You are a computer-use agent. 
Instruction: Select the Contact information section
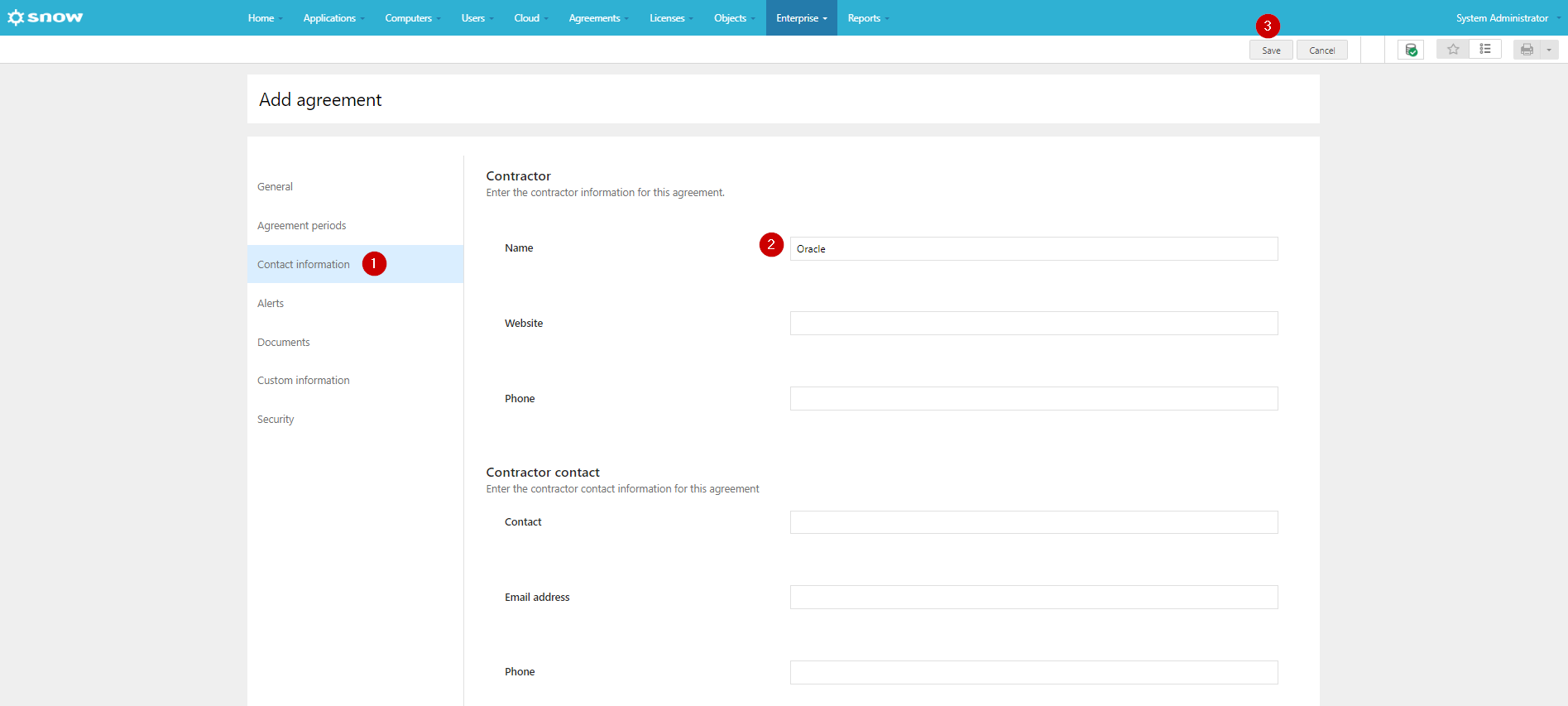click(355, 264)
